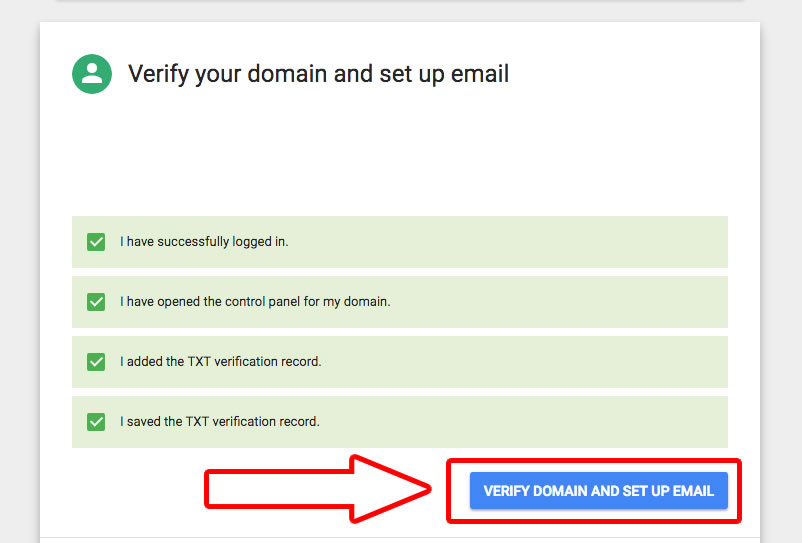Click blank white space between heading and checklist
The height and width of the screenshot is (543, 802).
pos(400,160)
